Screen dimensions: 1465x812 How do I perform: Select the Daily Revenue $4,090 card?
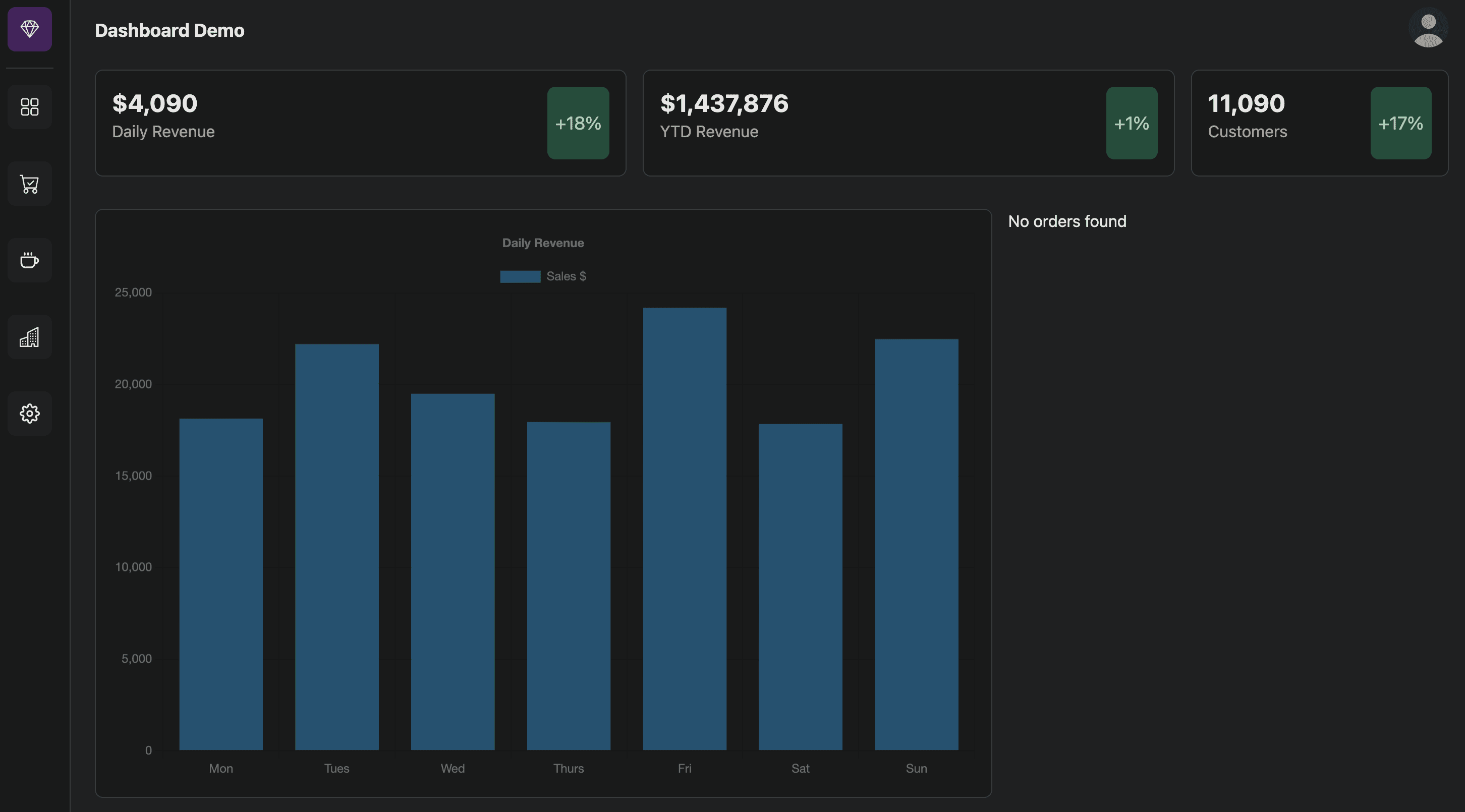361,123
